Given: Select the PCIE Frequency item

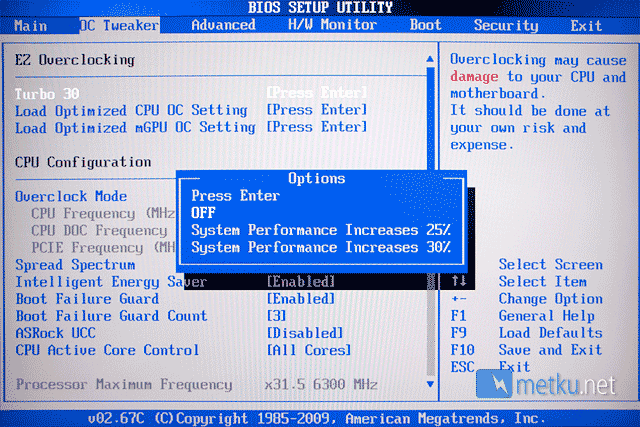Looking at the screenshot, I should (103, 248).
